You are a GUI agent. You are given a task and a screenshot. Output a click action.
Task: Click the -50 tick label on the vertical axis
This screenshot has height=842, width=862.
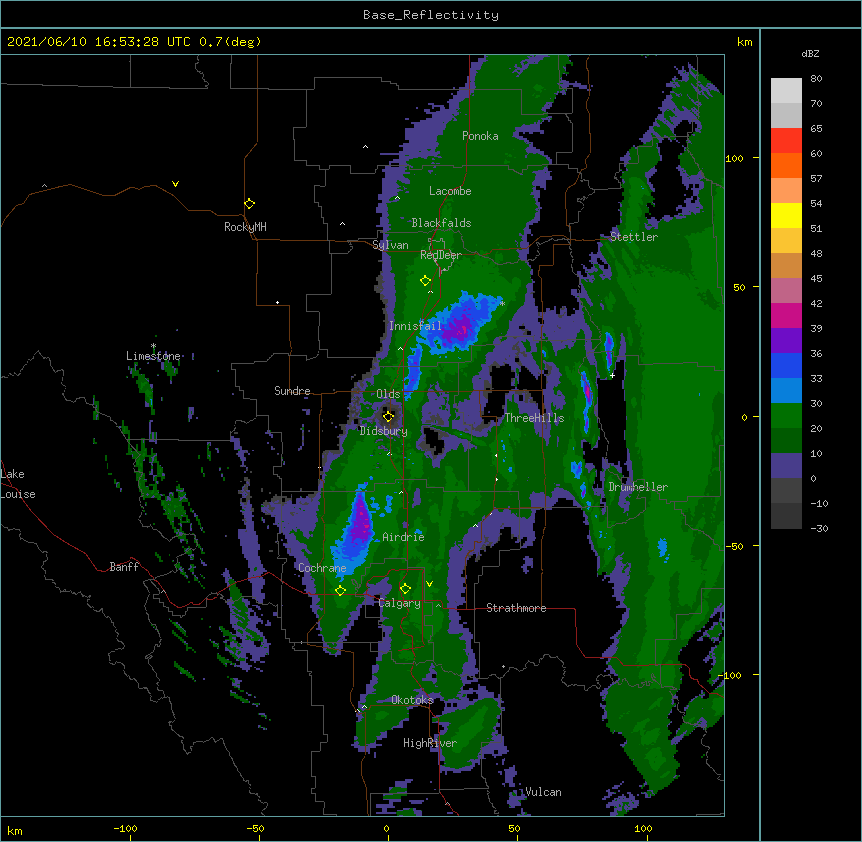734,546
